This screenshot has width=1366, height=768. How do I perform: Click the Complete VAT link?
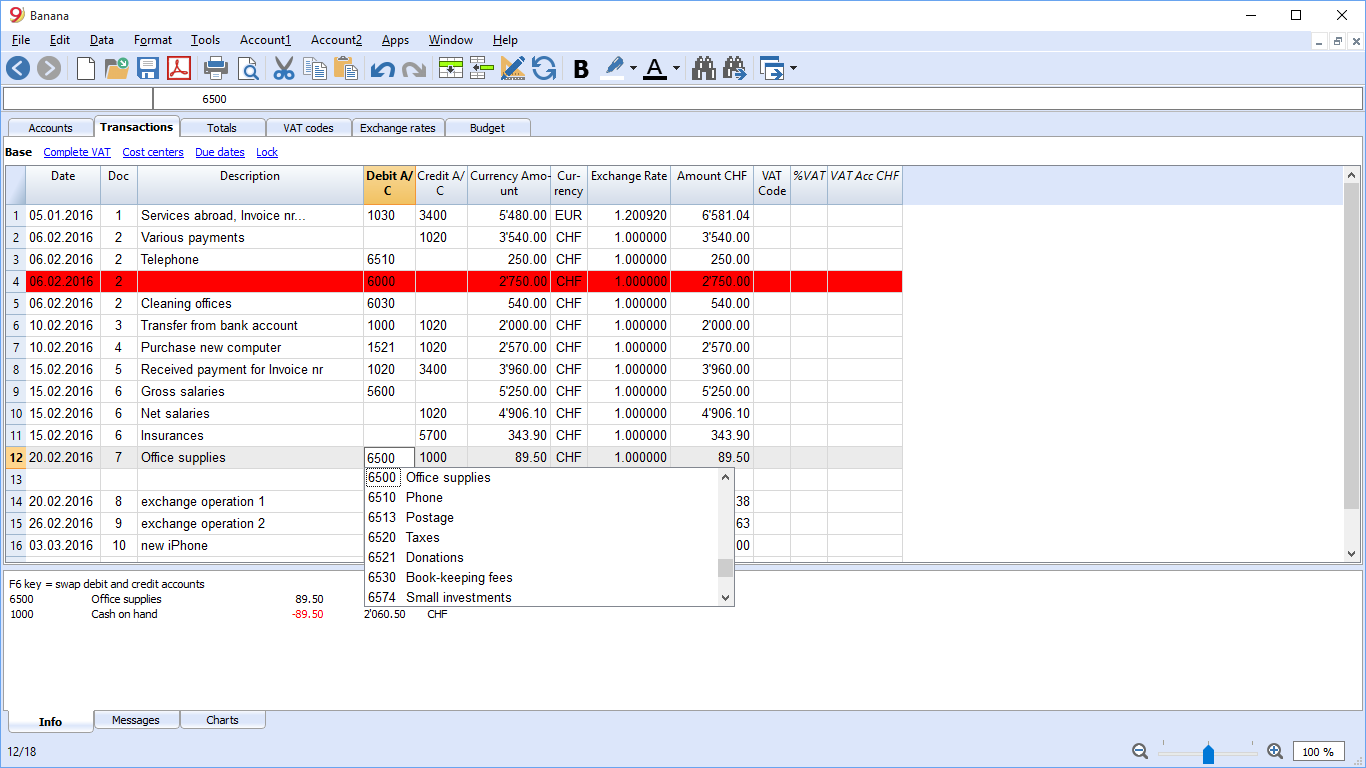coord(77,151)
